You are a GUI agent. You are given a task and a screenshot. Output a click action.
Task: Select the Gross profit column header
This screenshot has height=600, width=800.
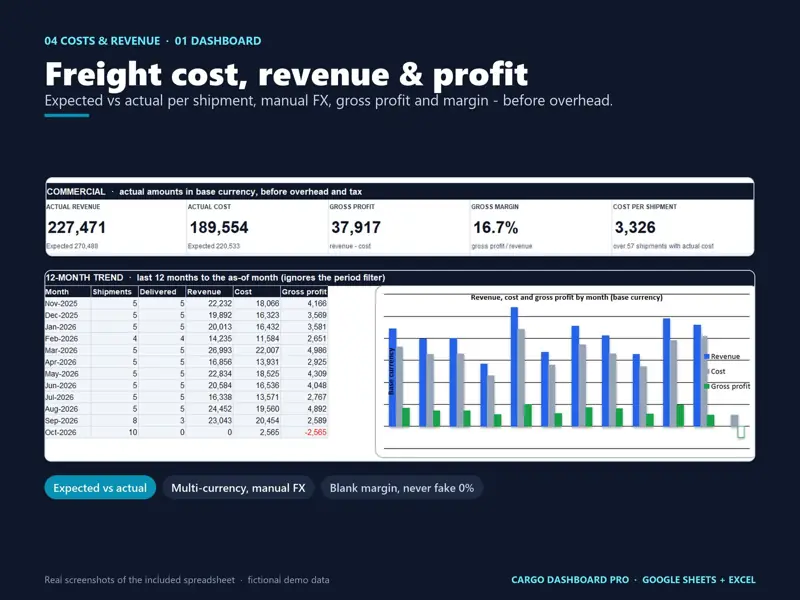[304, 292]
